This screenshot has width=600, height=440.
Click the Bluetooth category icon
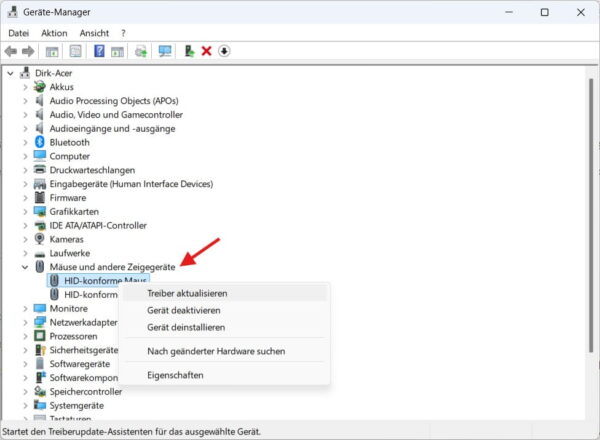point(39,142)
